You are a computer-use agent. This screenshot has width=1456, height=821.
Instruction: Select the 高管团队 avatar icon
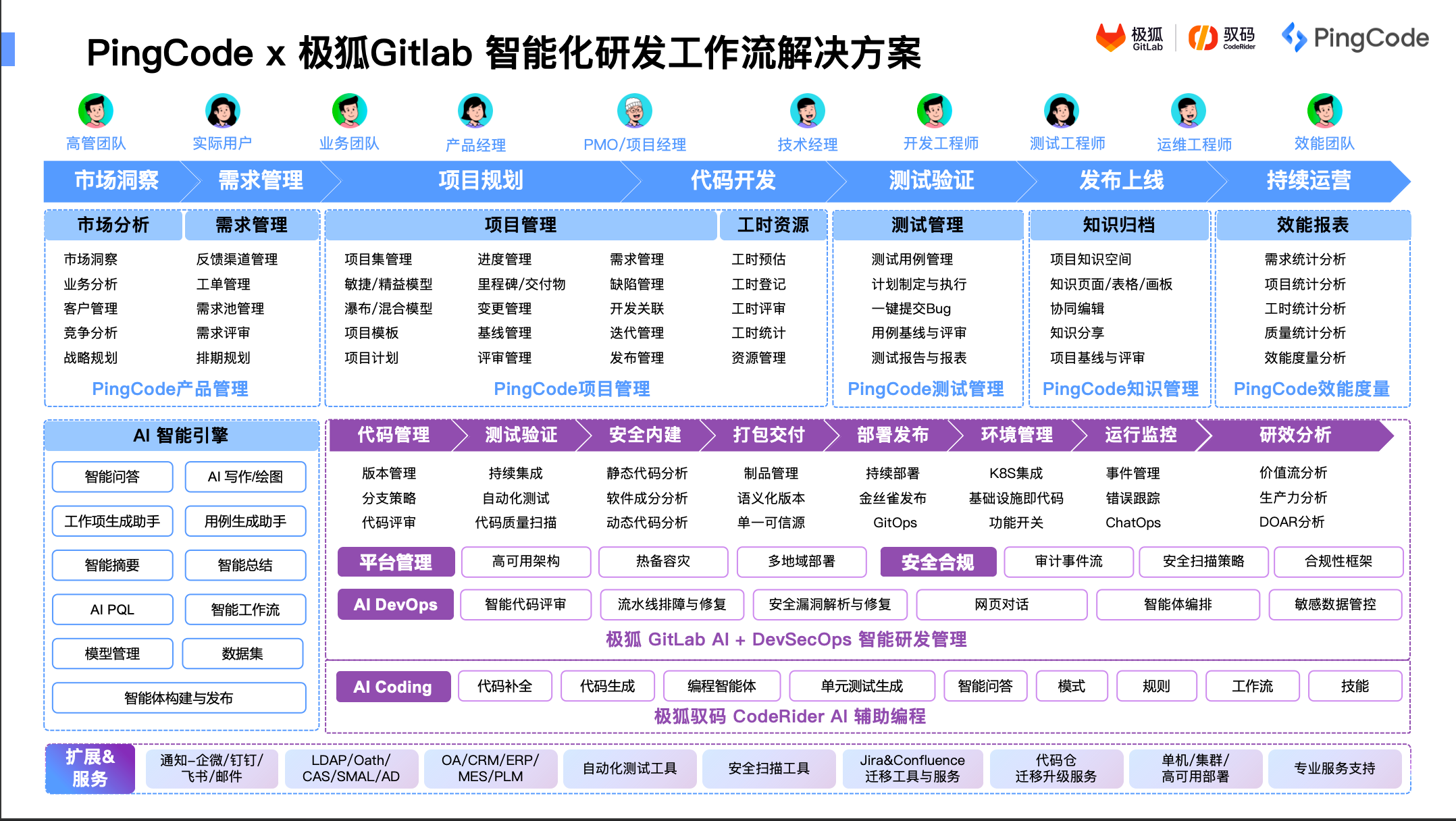click(95, 111)
